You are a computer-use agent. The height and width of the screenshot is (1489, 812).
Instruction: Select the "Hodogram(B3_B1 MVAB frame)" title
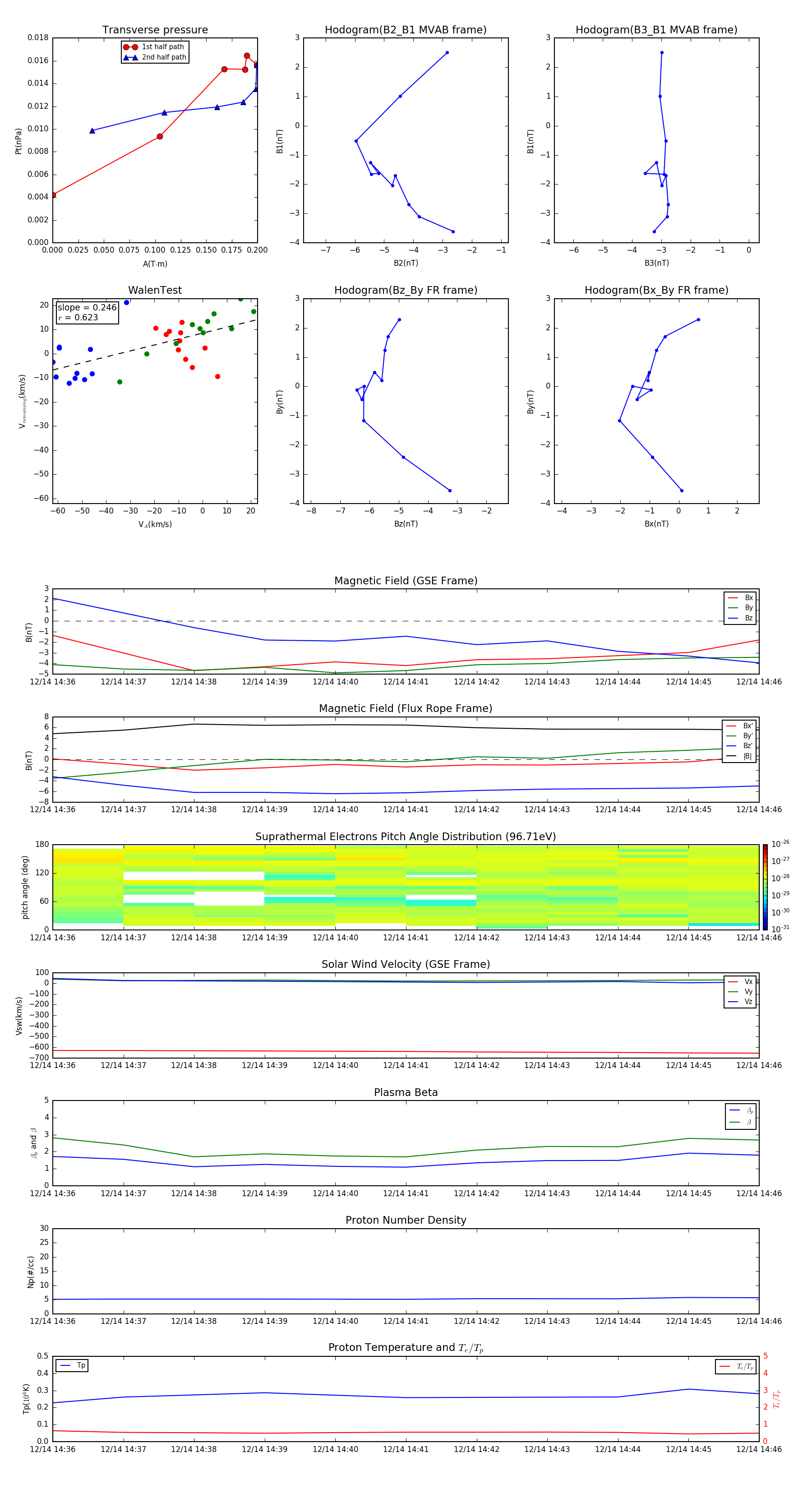point(656,30)
